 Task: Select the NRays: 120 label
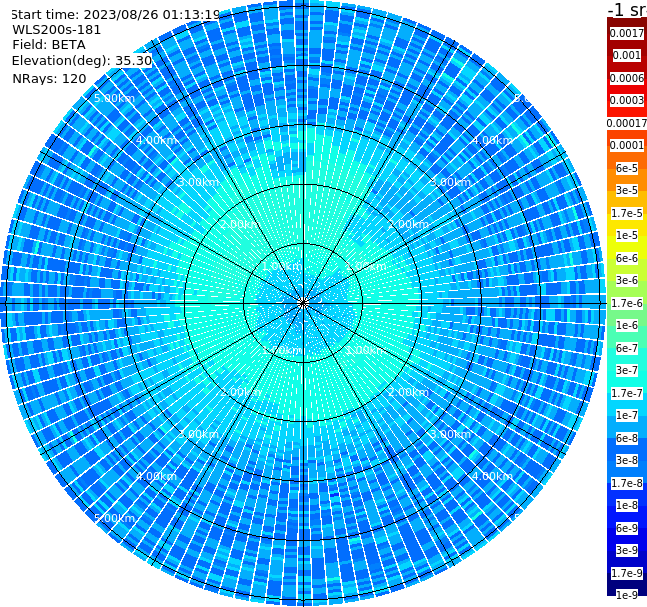point(50,78)
